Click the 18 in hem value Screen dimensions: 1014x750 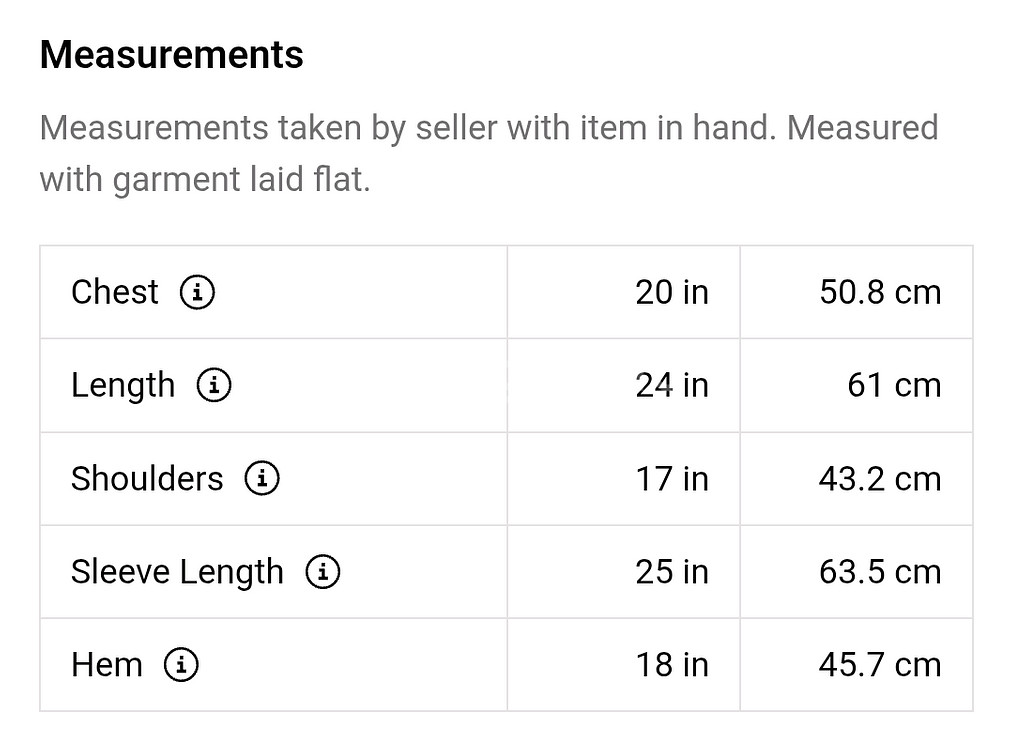[x=671, y=665]
